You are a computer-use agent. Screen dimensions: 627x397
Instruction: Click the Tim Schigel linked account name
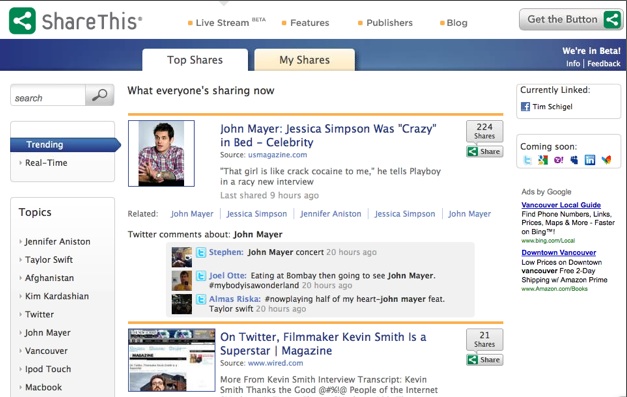(x=552, y=107)
